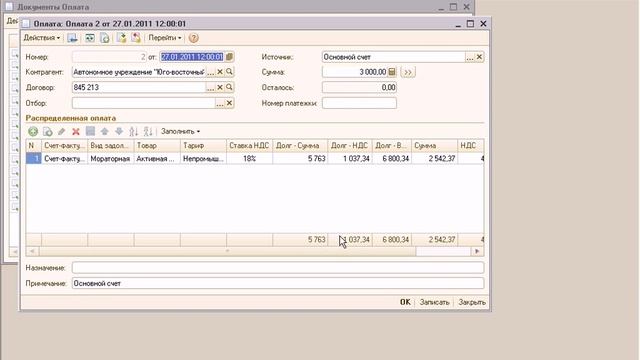Click the highlighted date field 27.01.2011

[192, 57]
